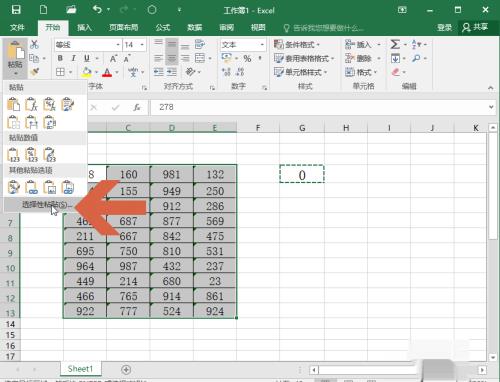Open the font size dropdown
500x382 pixels.
[142, 45]
